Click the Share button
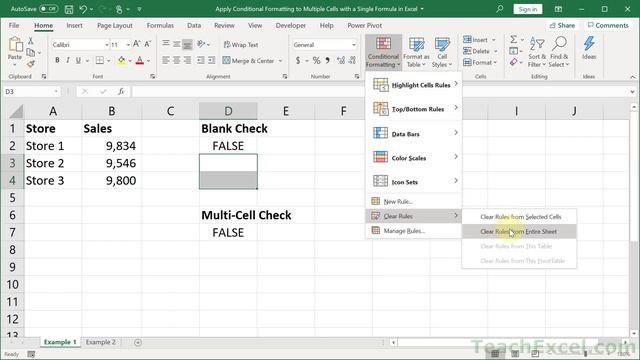Image resolution: width=640 pixels, height=360 pixels. [x=562, y=25]
